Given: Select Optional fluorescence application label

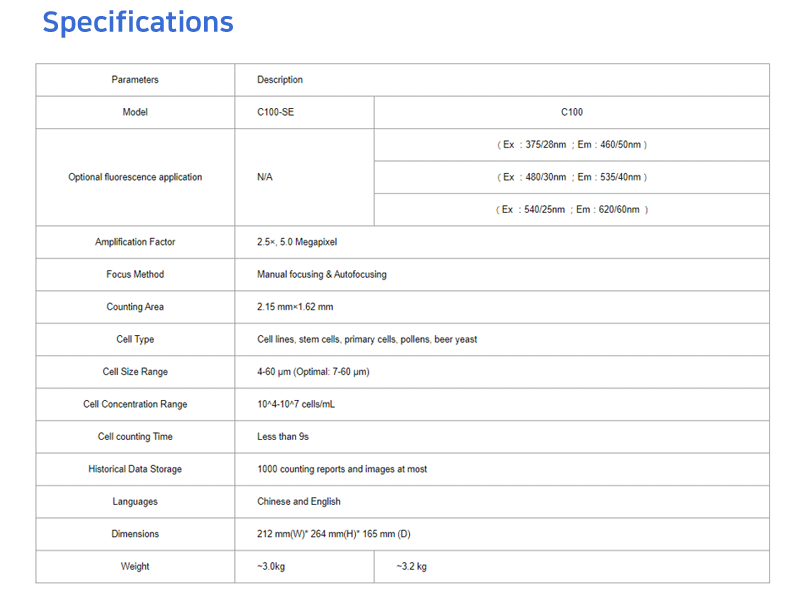Looking at the screenshot, I should (x=135, y=177).
